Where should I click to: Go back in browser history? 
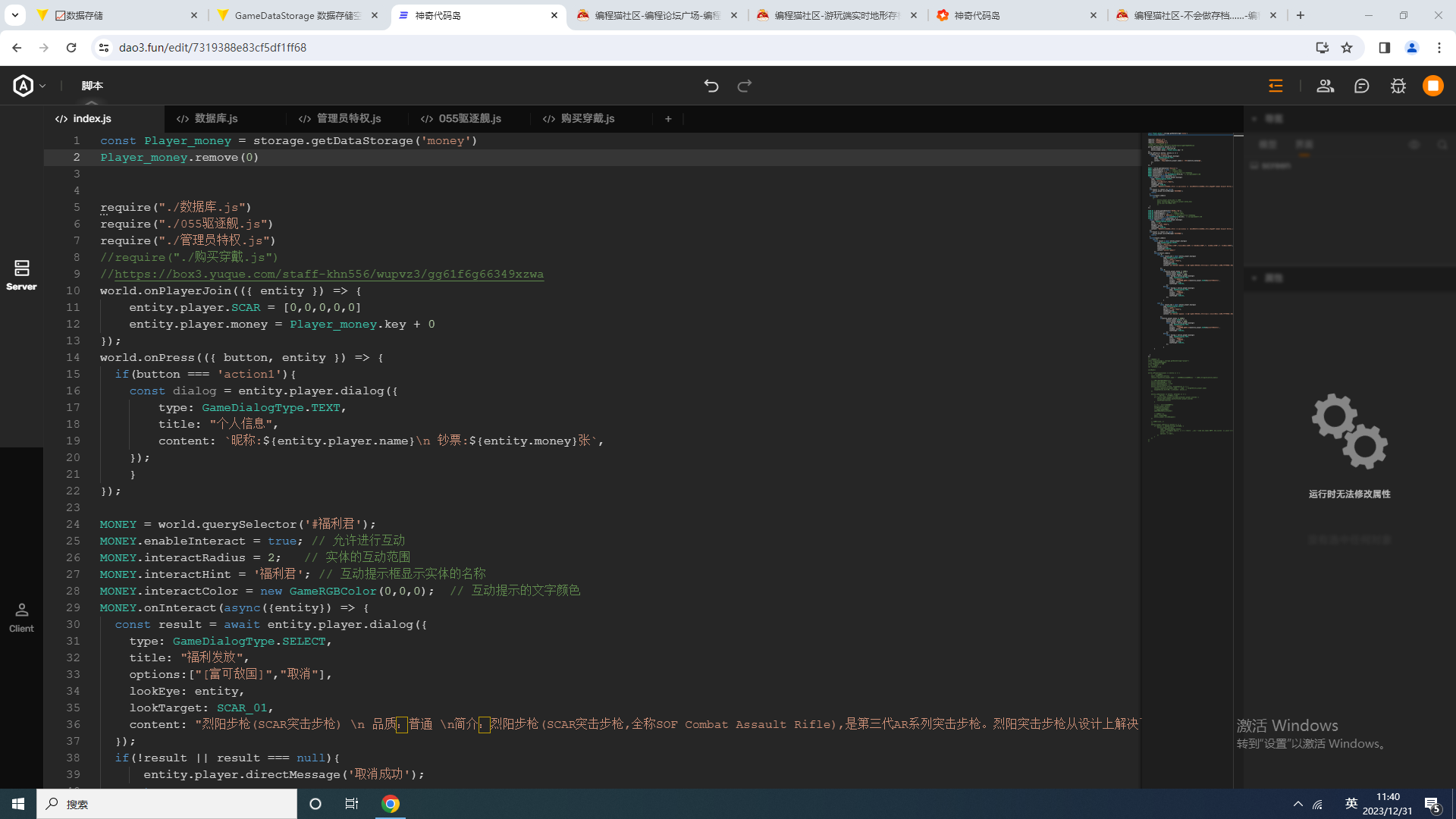[17, 47]
